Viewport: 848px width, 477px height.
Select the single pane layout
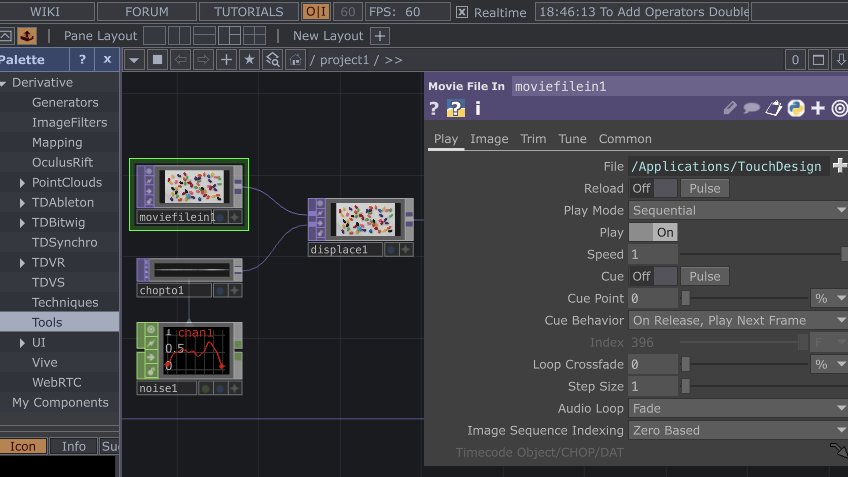154,36
